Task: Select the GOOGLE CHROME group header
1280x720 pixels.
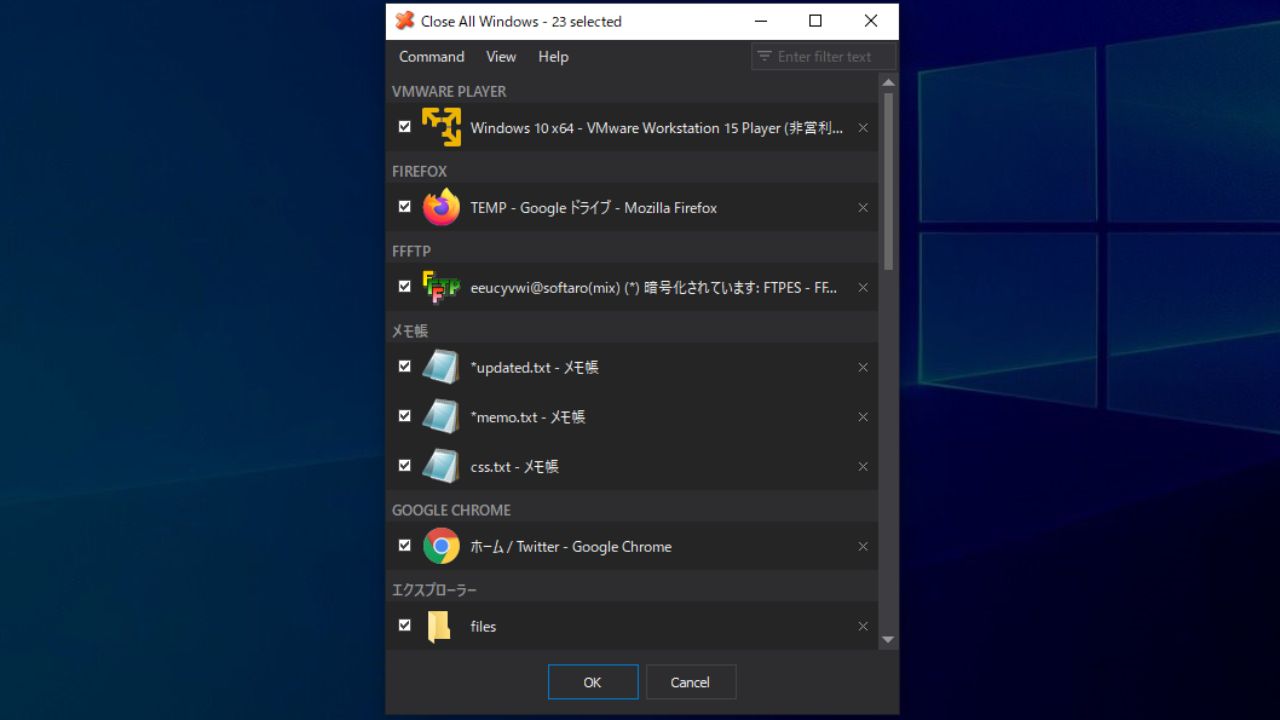Action: [x=451, y=510]
